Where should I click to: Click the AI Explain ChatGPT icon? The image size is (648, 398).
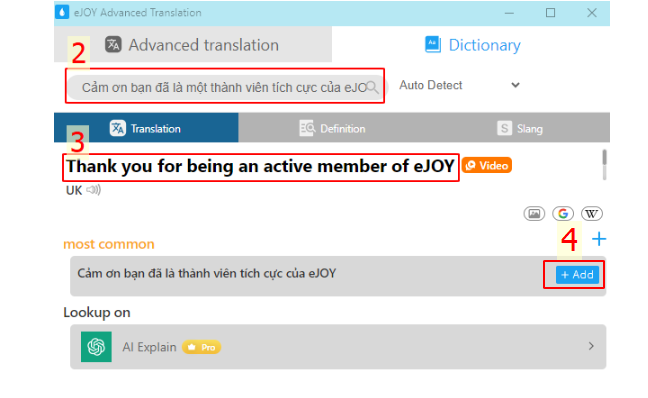point(96,347)
